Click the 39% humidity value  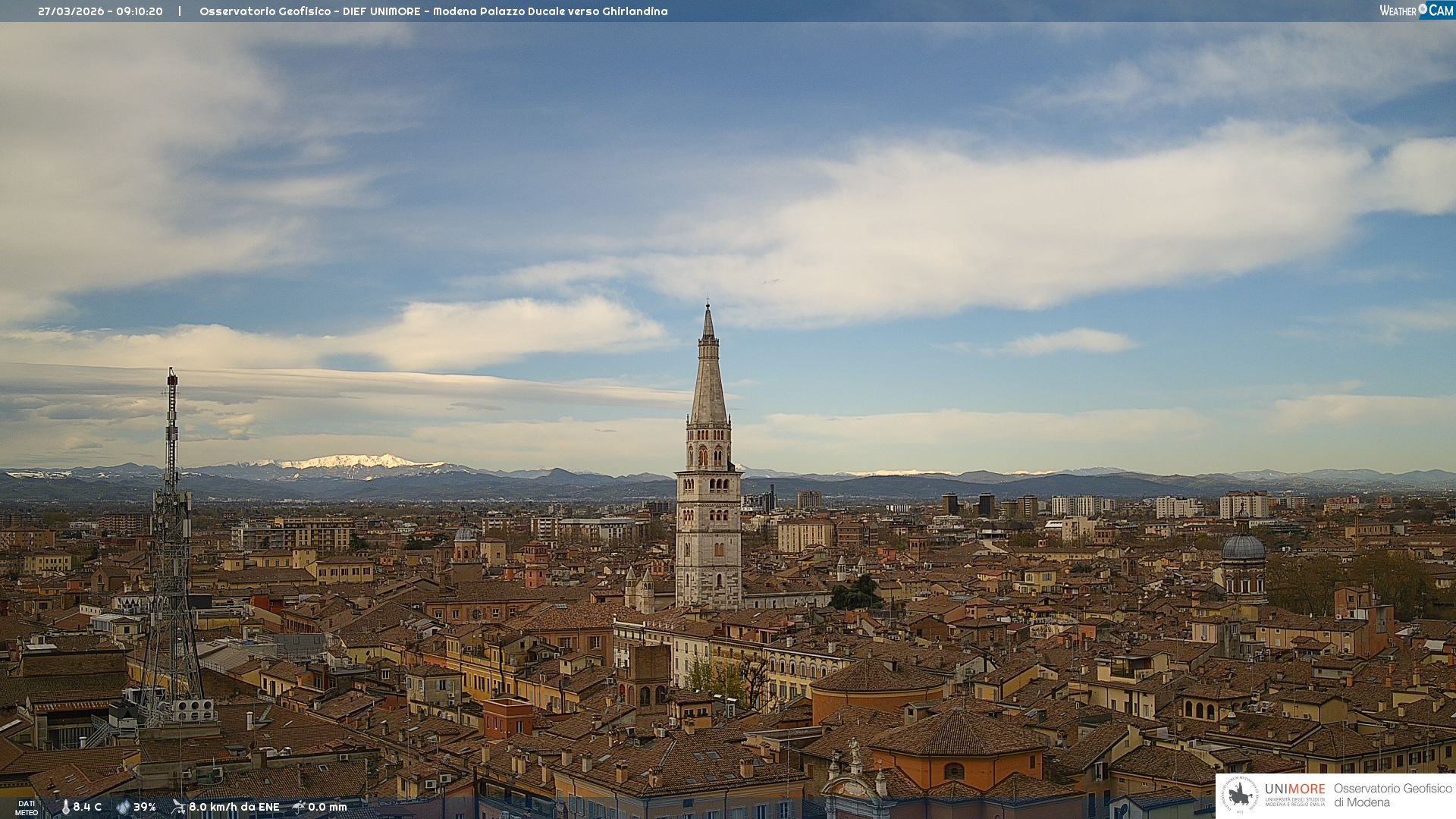point(145,807)
